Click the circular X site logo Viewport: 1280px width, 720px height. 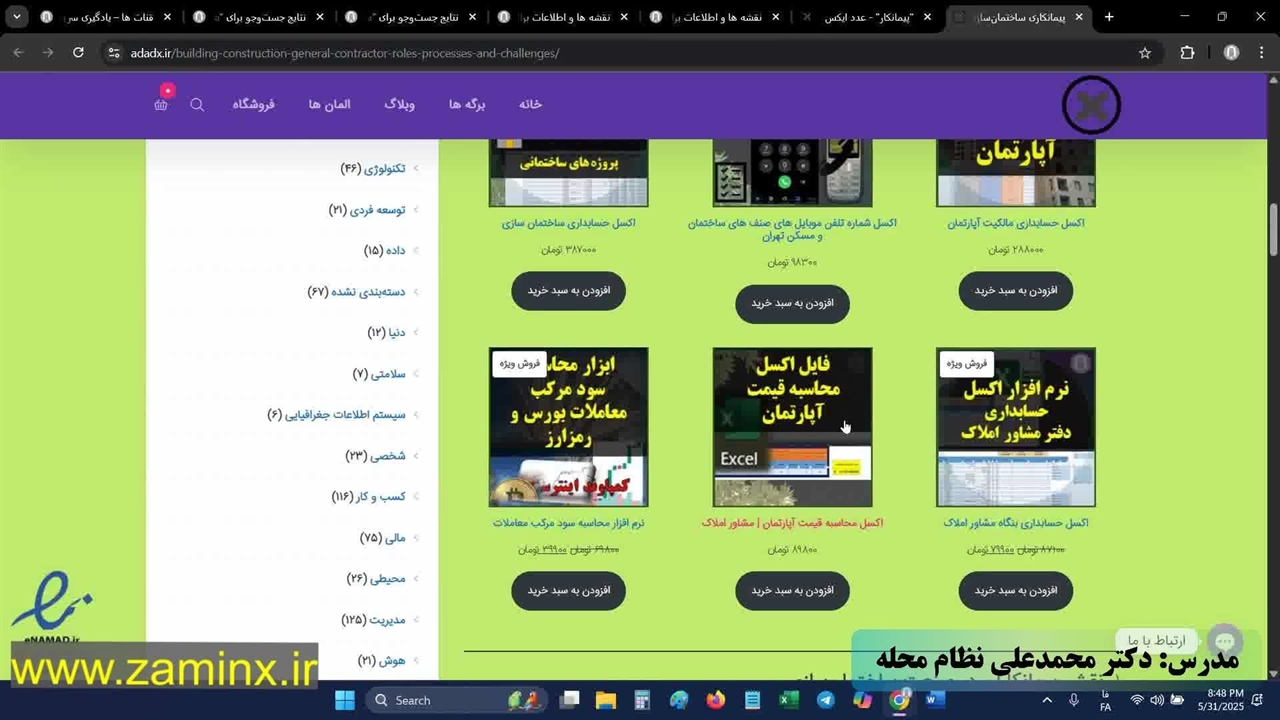(1091, 105)
